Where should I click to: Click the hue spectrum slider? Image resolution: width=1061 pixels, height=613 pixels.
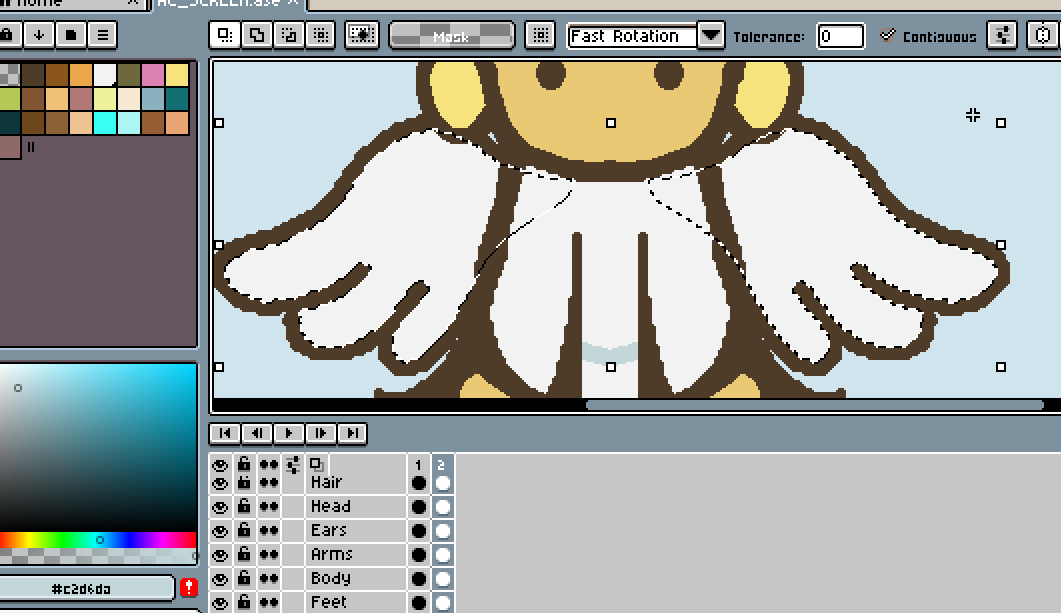click(98, 540)
